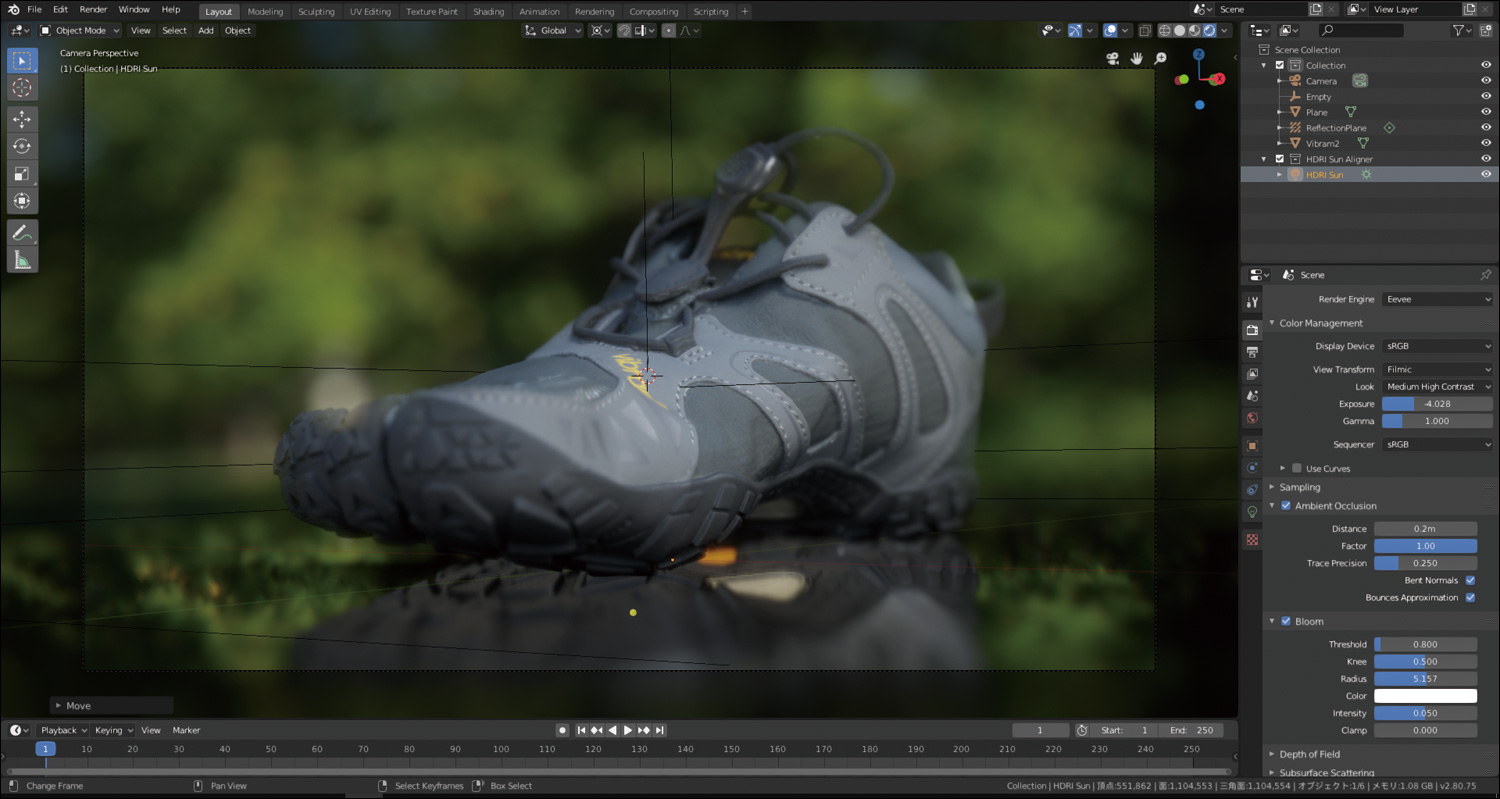This screenshot has width=1500, height=799.
Task: Switch to solid viewport shading
Action: coord(1180,30)
